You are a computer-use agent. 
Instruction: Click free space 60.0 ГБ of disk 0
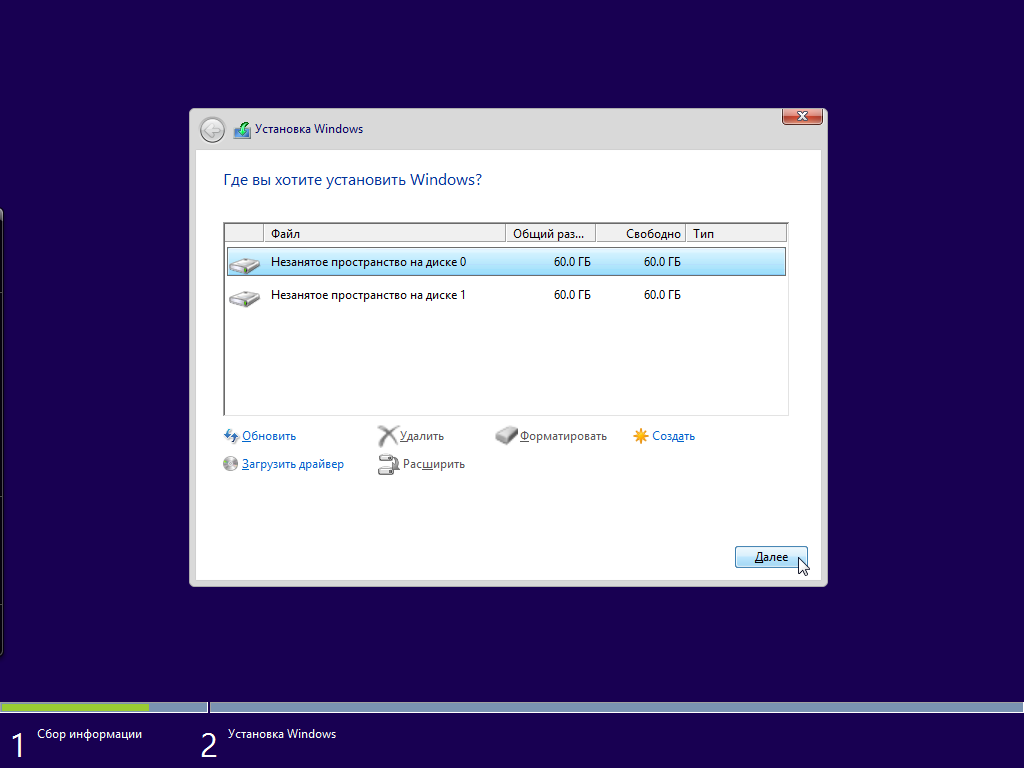tap(662, 262)
